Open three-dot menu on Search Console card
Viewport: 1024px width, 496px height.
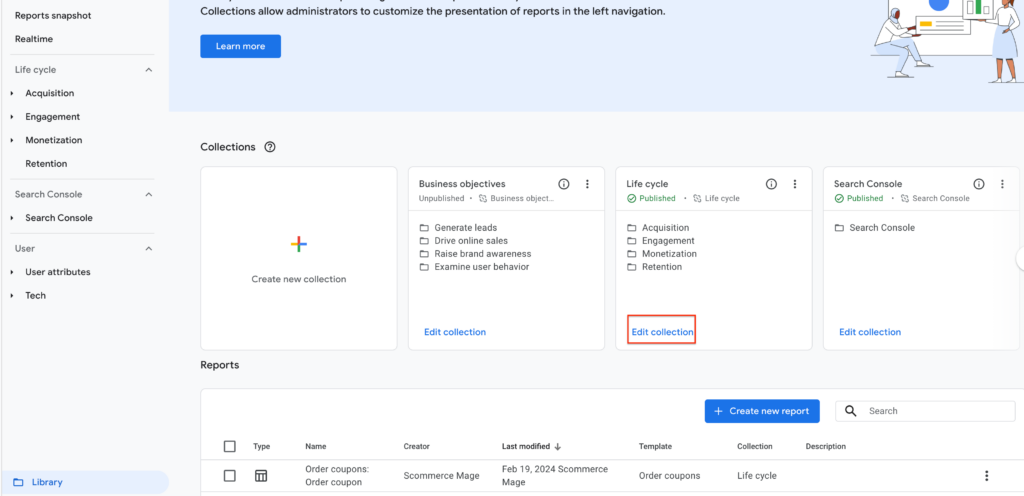[x=1003, y=184]
